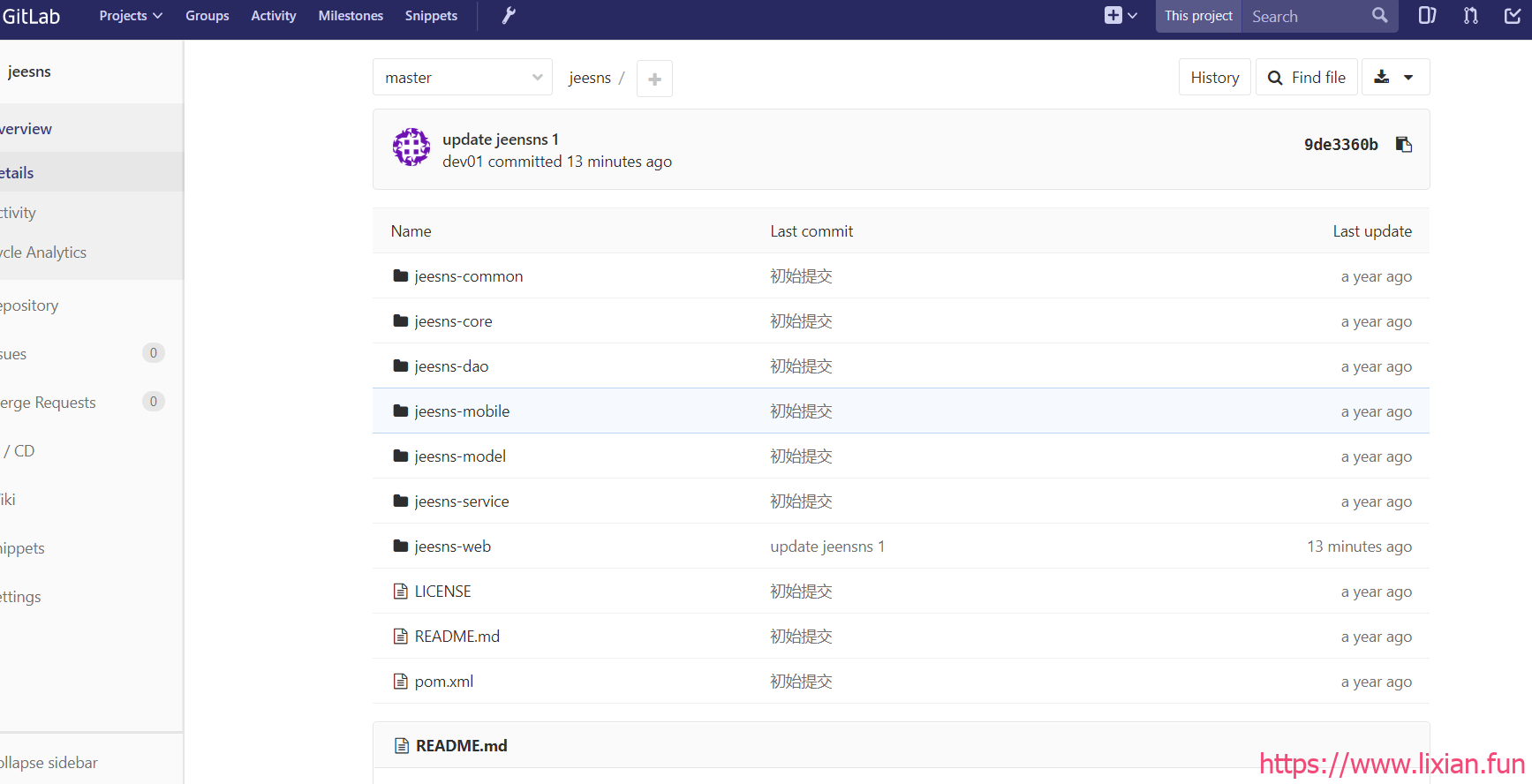Click dev01 author name in commit info

[x=463, y=162]
